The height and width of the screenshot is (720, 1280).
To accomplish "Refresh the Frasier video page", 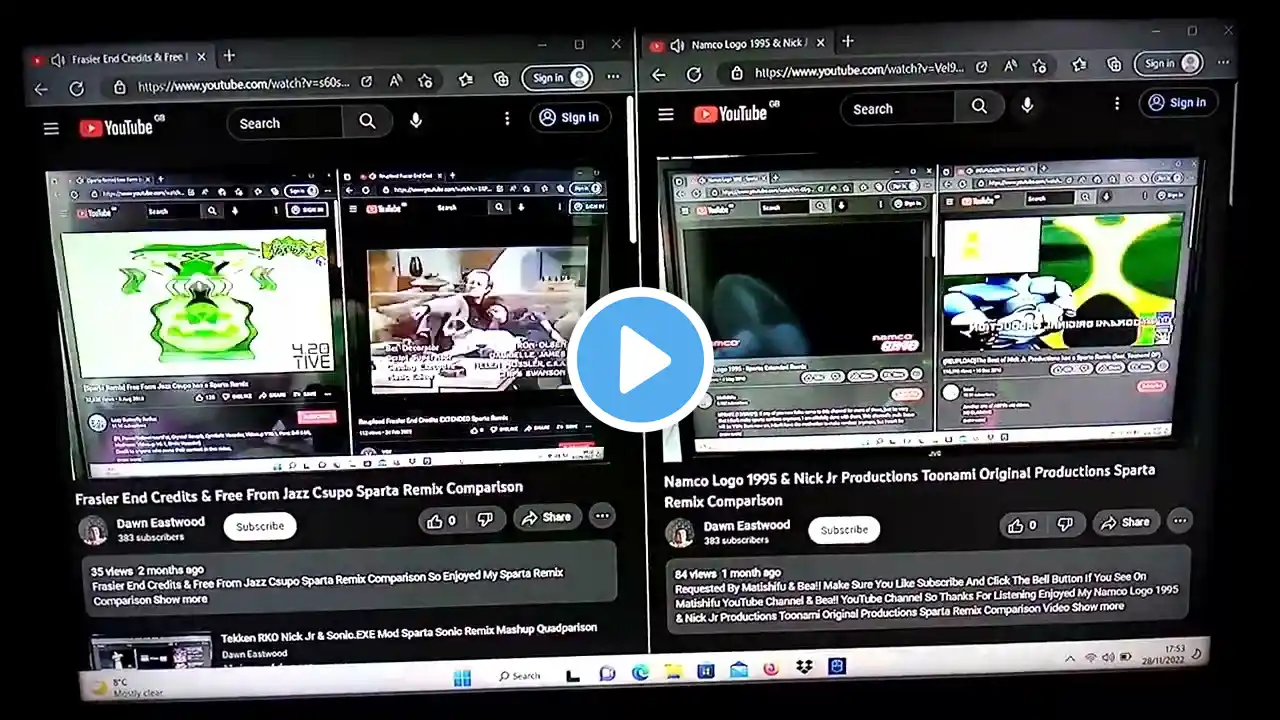I will 76,88.
